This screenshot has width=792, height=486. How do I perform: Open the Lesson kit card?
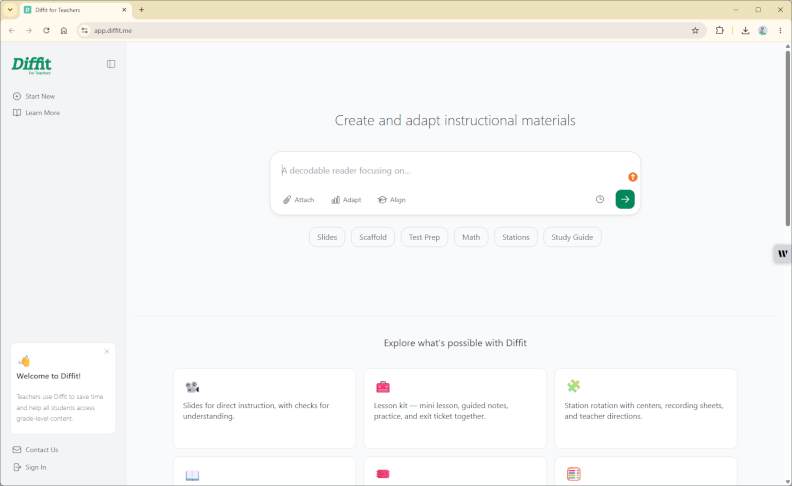pos(455,408)
